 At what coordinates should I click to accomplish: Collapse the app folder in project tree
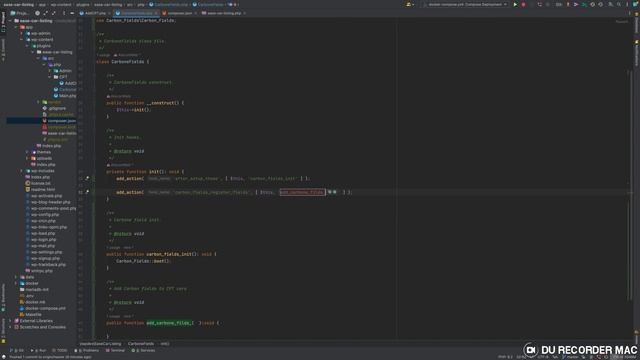pyautogui.click(x=16, y=27)
